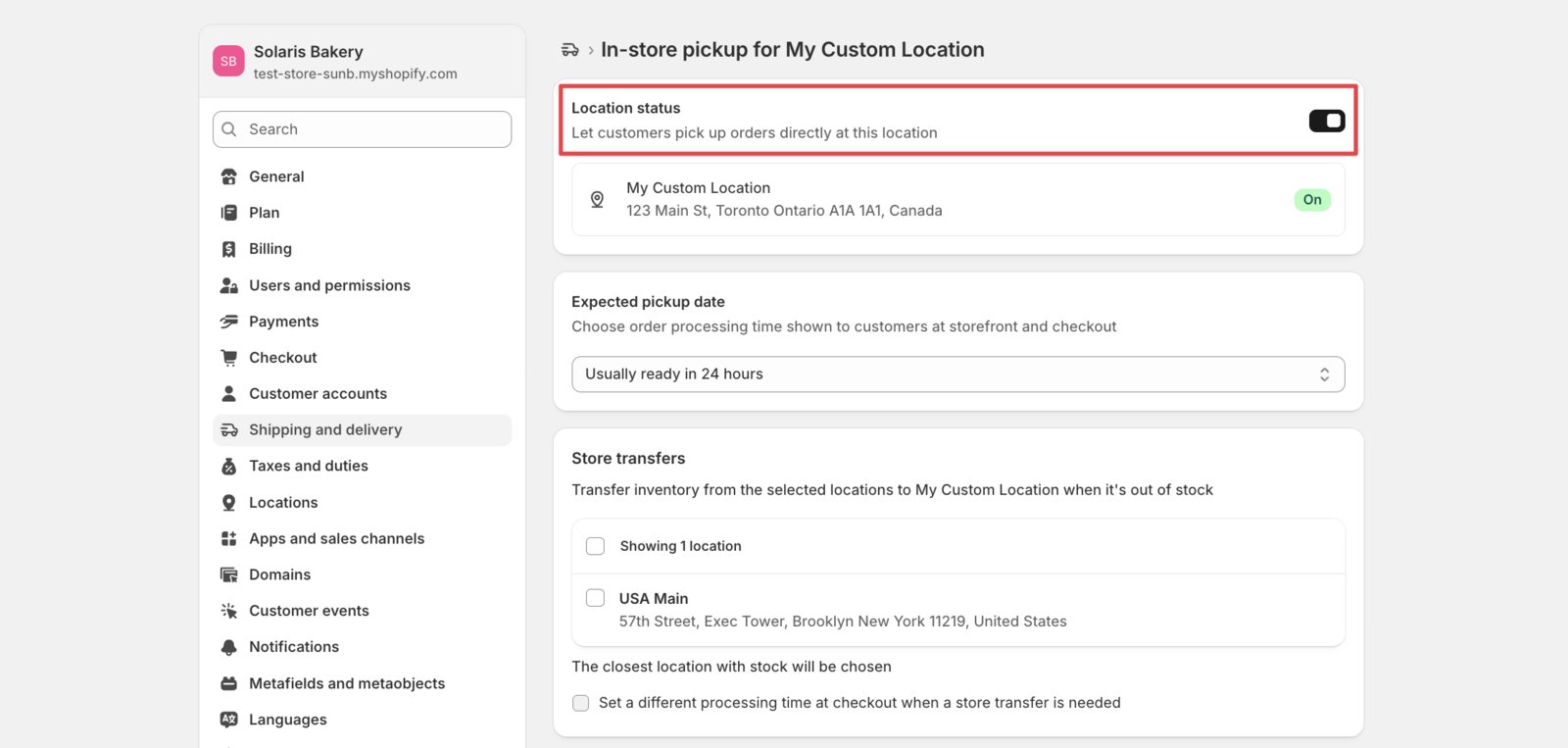Click the magnifier icon in Search field
This screenshot has width=1568, height=748.
click(x=229, y=129)
